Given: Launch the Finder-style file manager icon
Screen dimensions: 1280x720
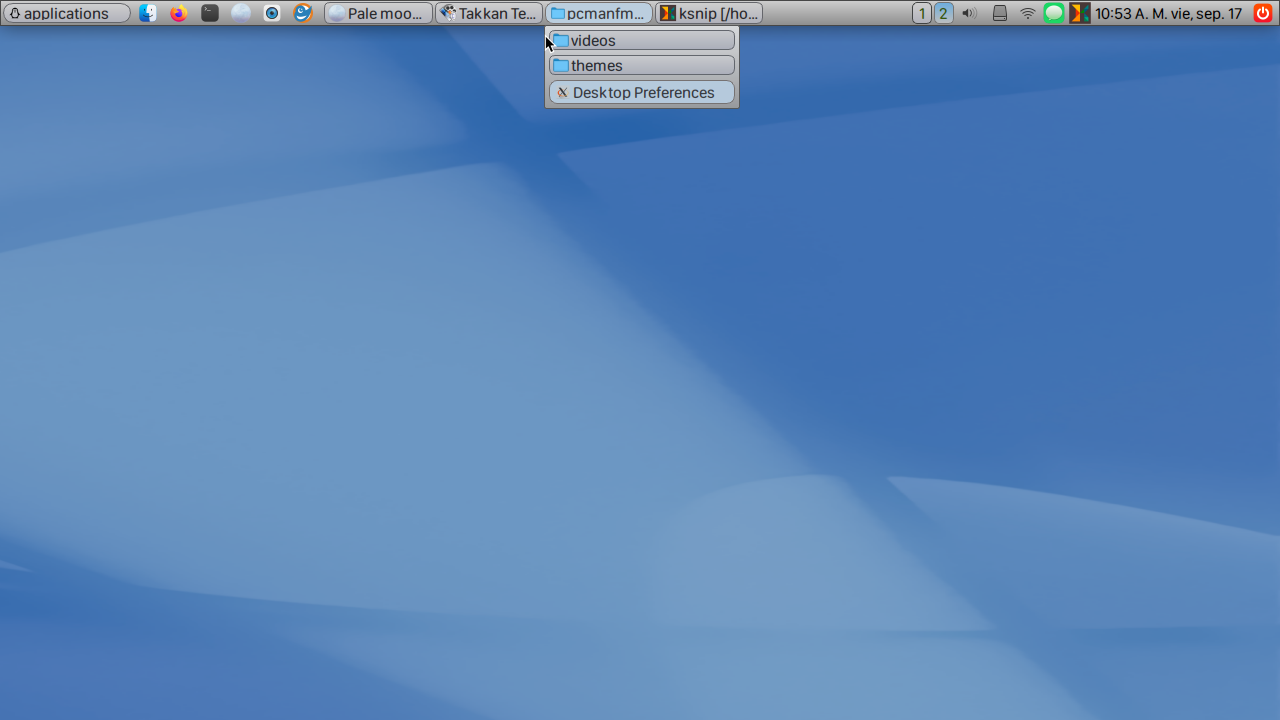Looking at the screenshot, I should coord(148,13).
